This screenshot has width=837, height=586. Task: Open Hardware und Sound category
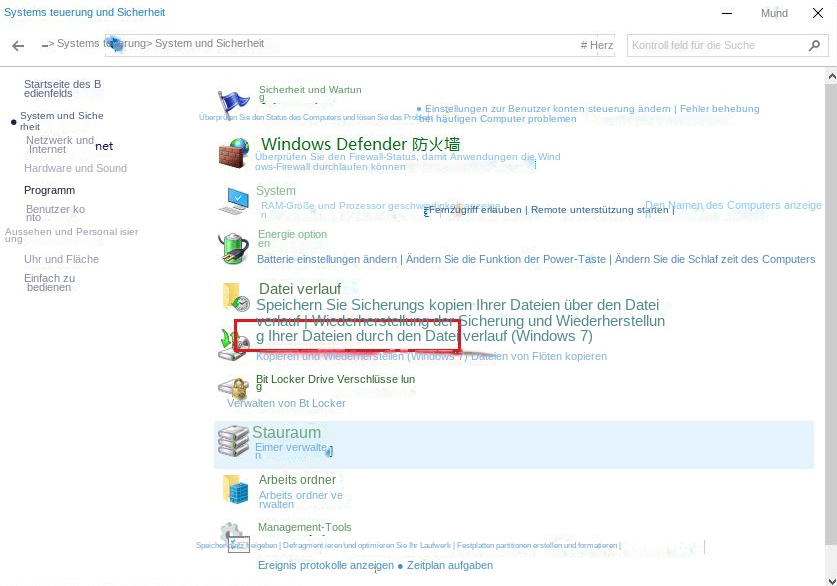pos(75,168)
